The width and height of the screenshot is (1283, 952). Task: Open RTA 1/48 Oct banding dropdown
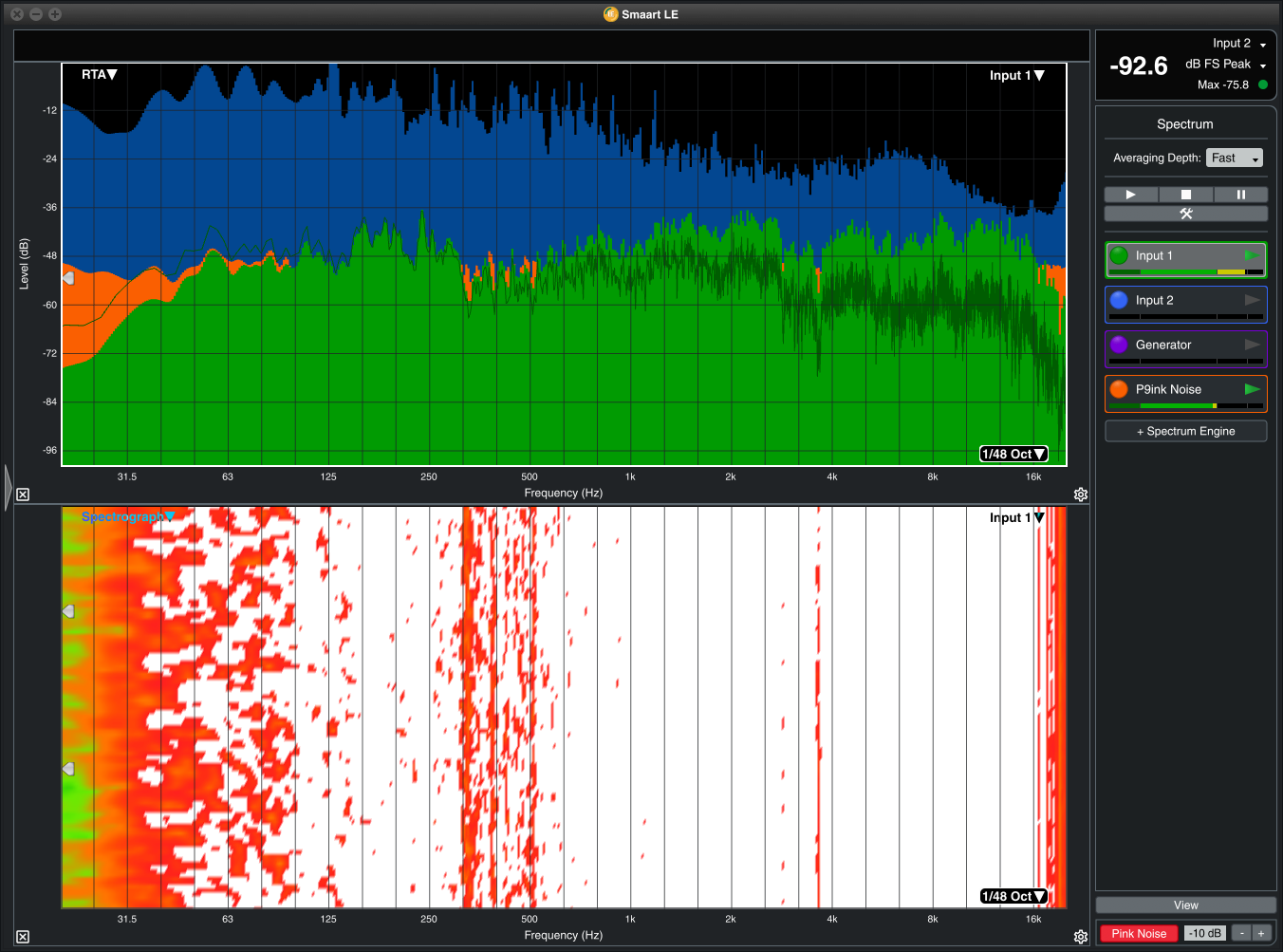(1013, 454)
